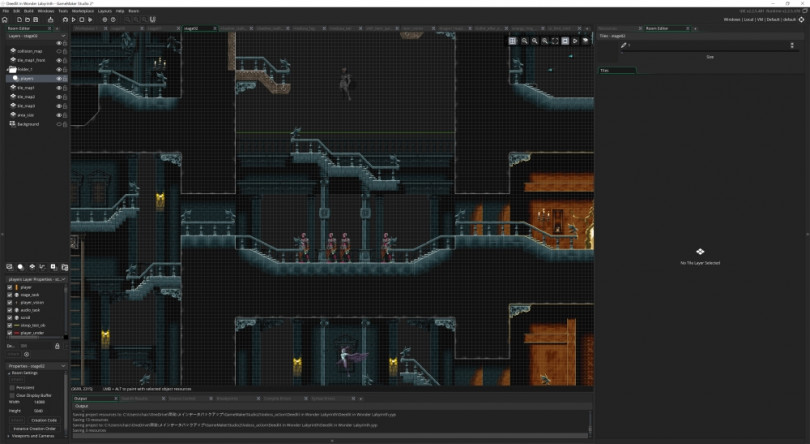Collapse the folder_1 layer folder
This screenshot has height=444, width=810.
point(7,69)
